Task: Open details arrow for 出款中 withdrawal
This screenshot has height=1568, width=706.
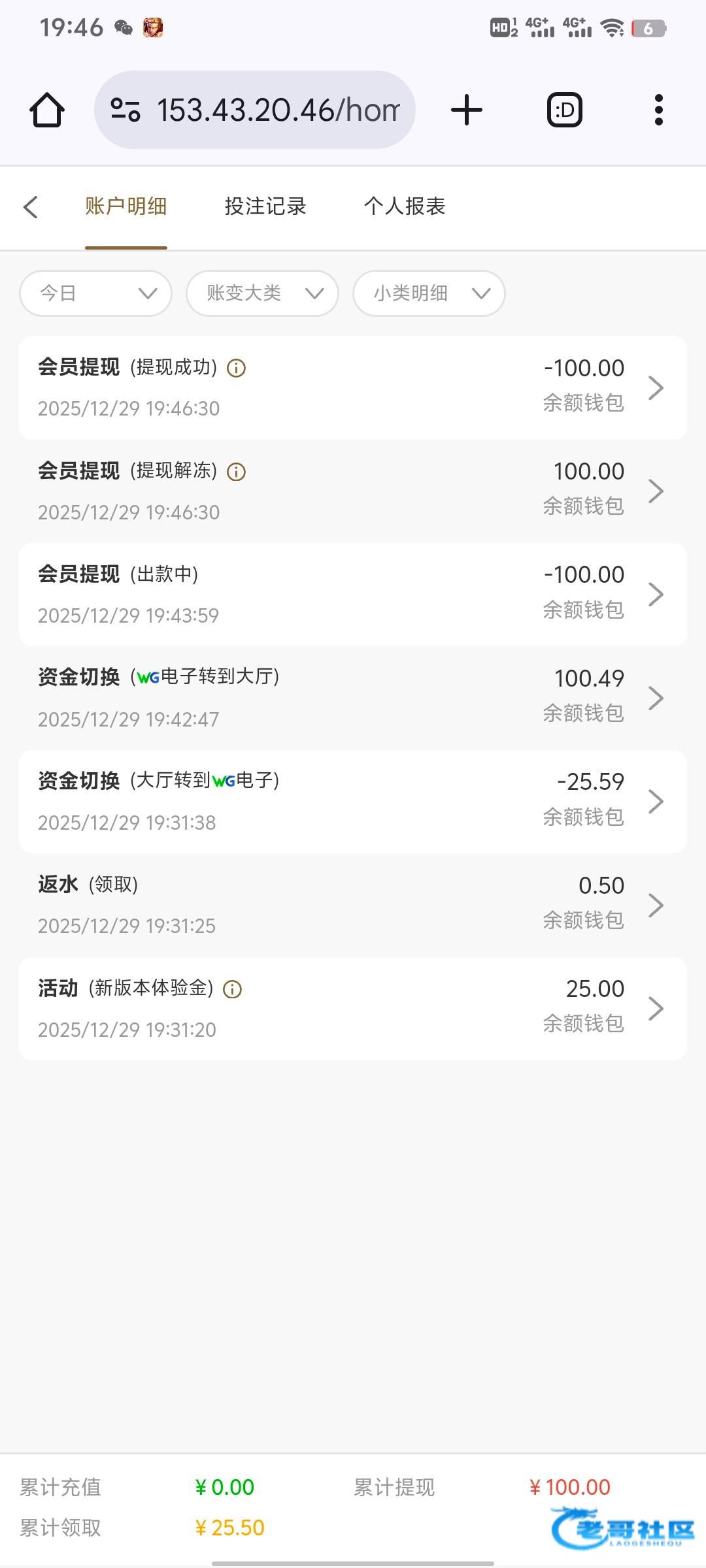Action: pyautogui.click(x=656, y=595)
